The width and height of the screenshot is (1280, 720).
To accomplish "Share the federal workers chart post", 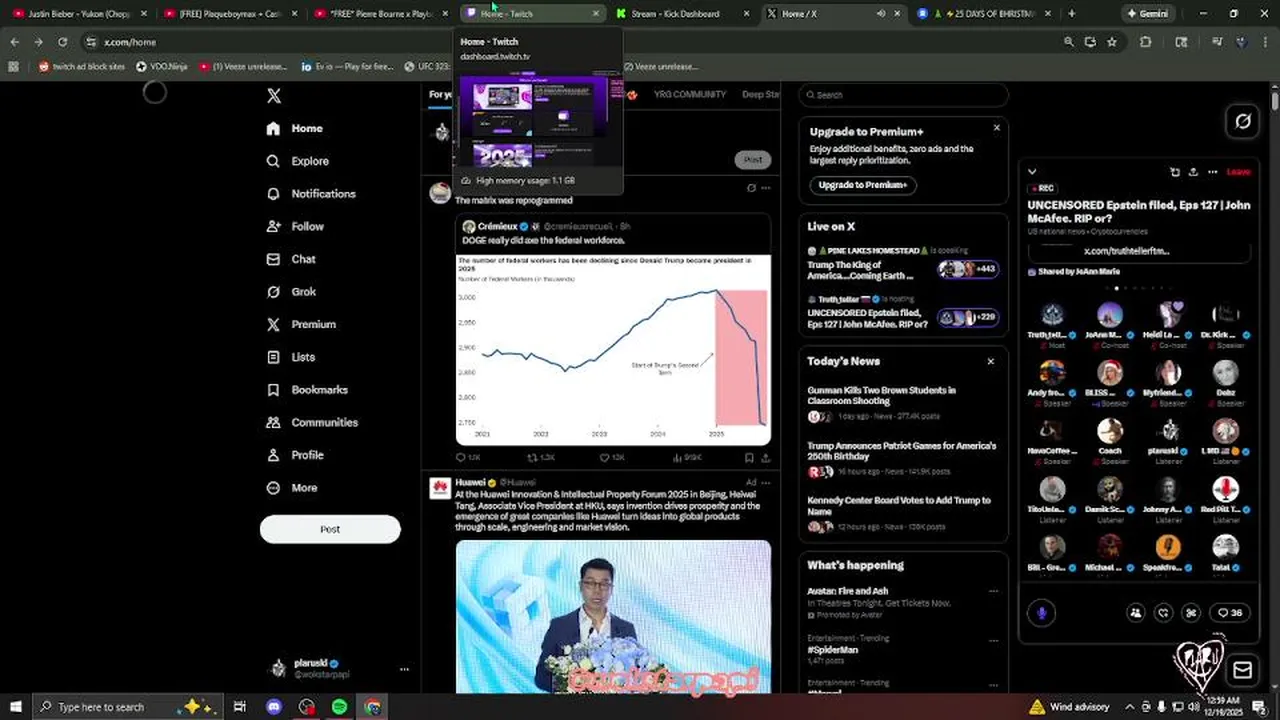I will tap(766, 458).
